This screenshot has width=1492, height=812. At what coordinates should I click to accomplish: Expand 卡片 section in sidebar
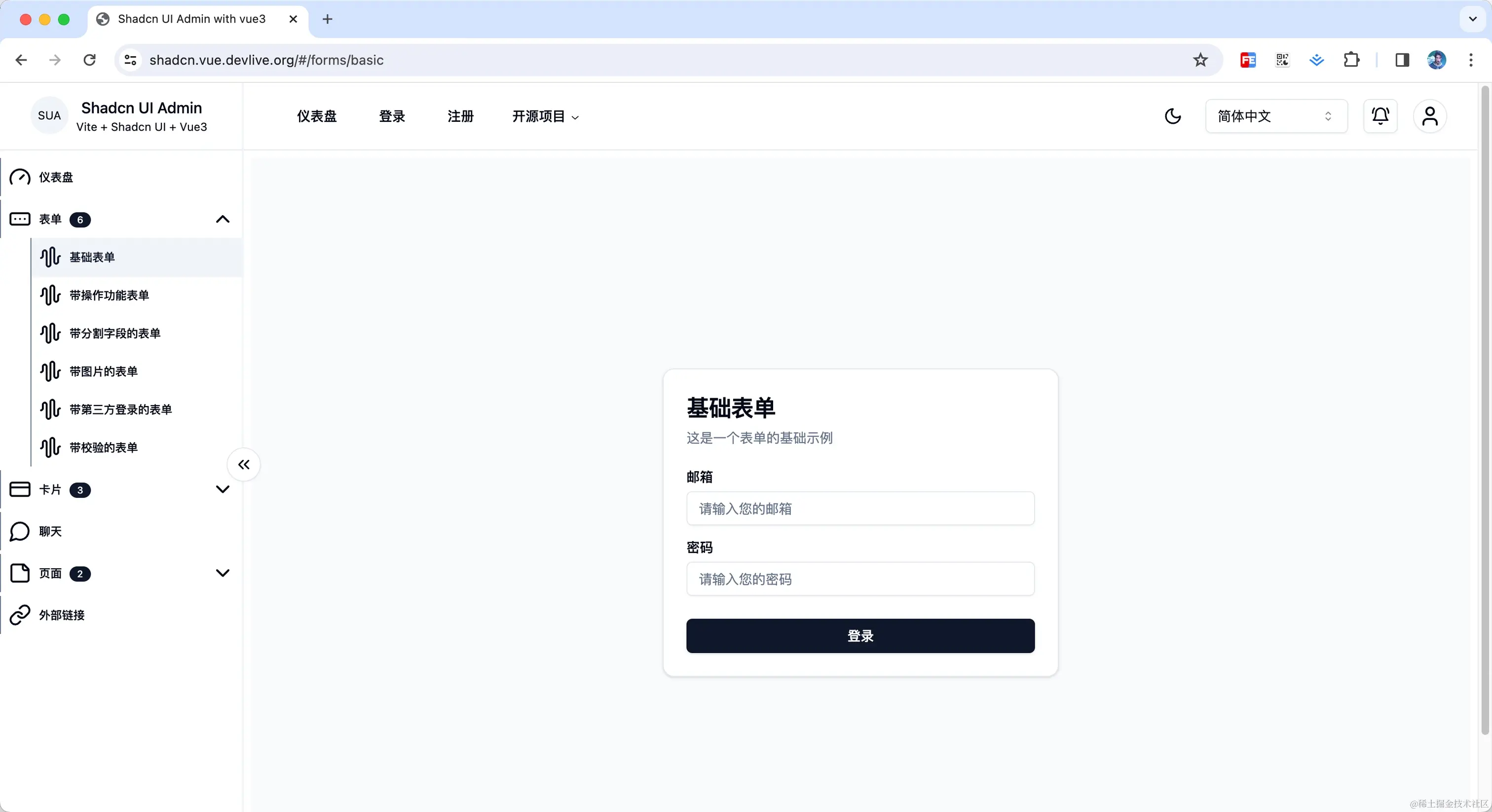223,489
